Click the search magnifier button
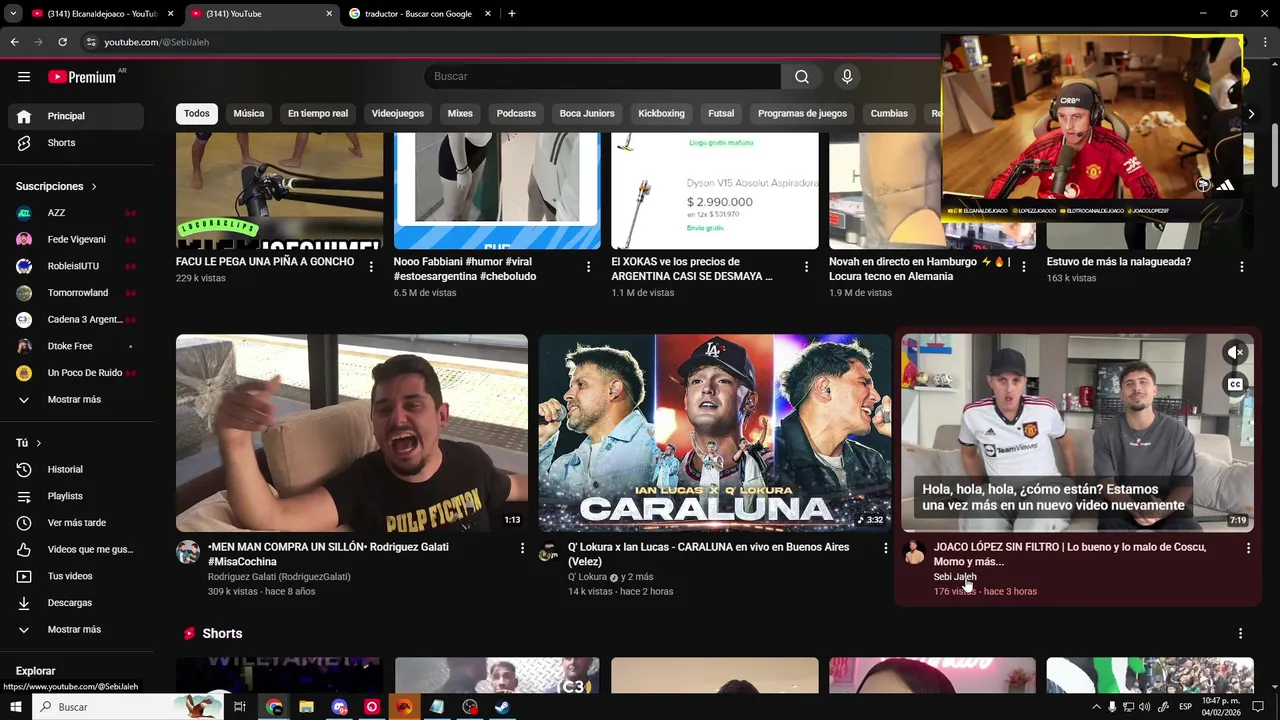Viewport: 1280px width, 720px height. pyautogui.click(x=802, y=77)
